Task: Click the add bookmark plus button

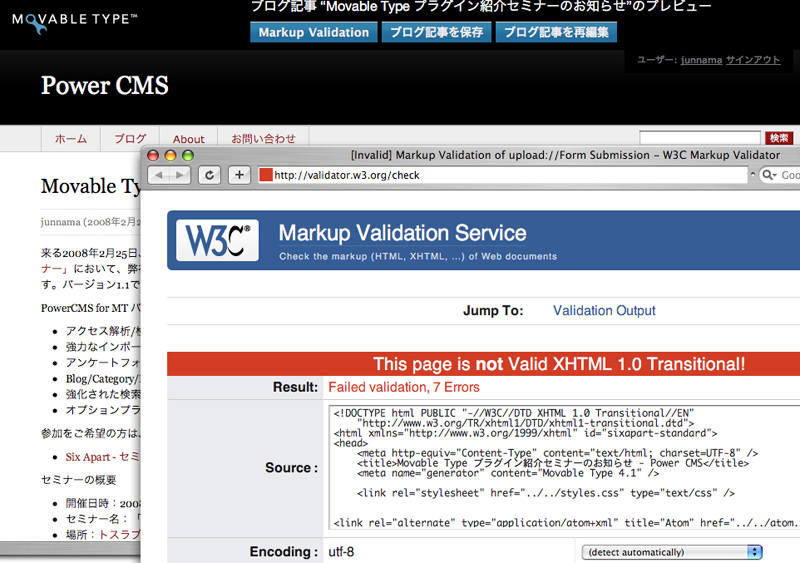Action: point(239,175)
